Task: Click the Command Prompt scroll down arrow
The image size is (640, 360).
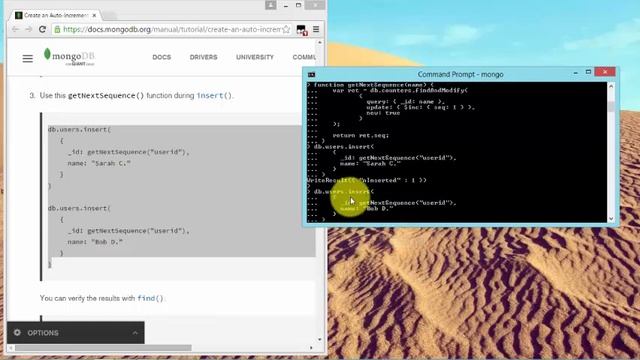Action: 611,218
